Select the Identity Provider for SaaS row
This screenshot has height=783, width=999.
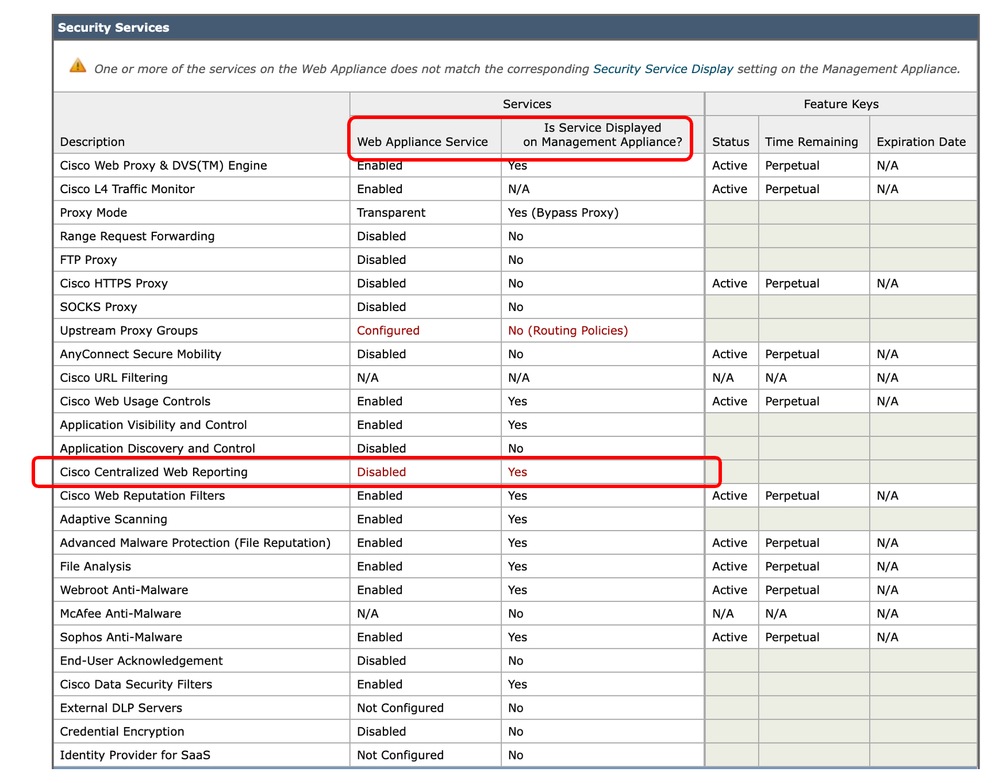(128, 755)
